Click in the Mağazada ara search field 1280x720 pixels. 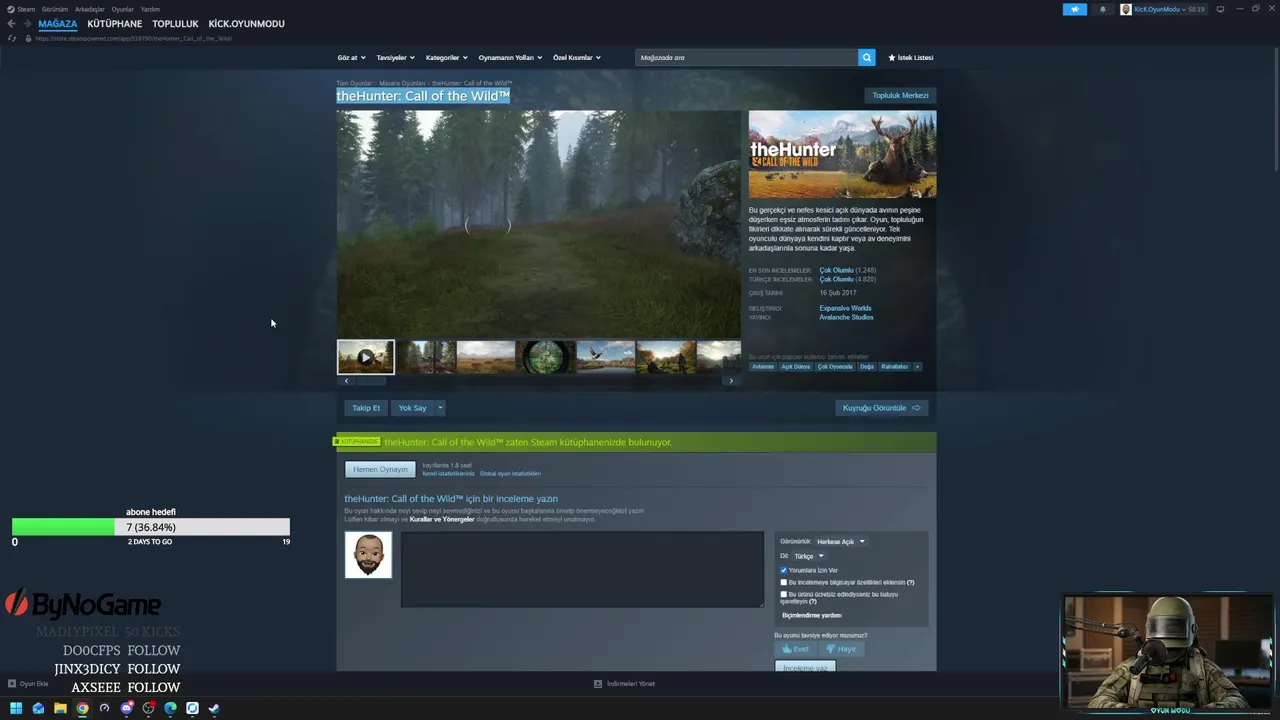[747, 57]
